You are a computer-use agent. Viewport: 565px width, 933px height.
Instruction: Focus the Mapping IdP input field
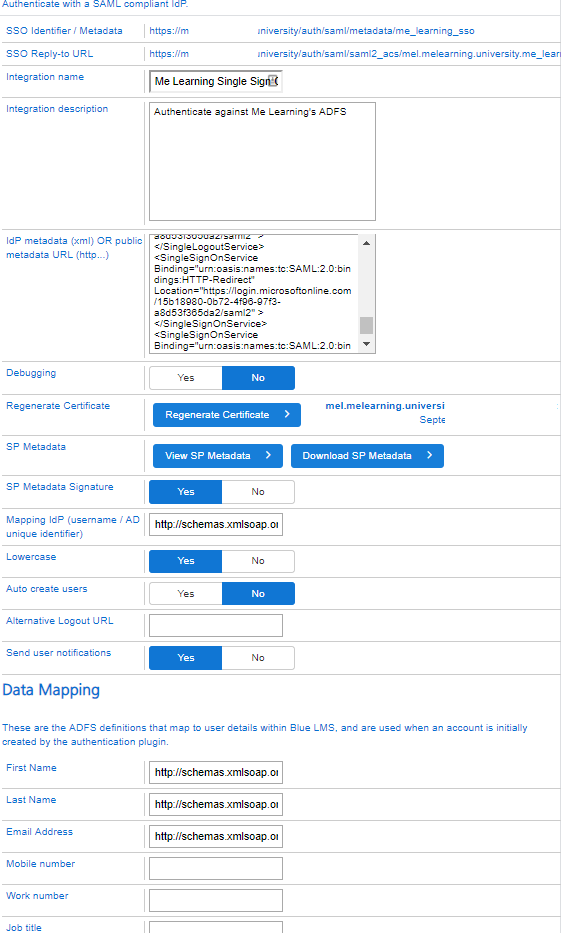[216, 525]
